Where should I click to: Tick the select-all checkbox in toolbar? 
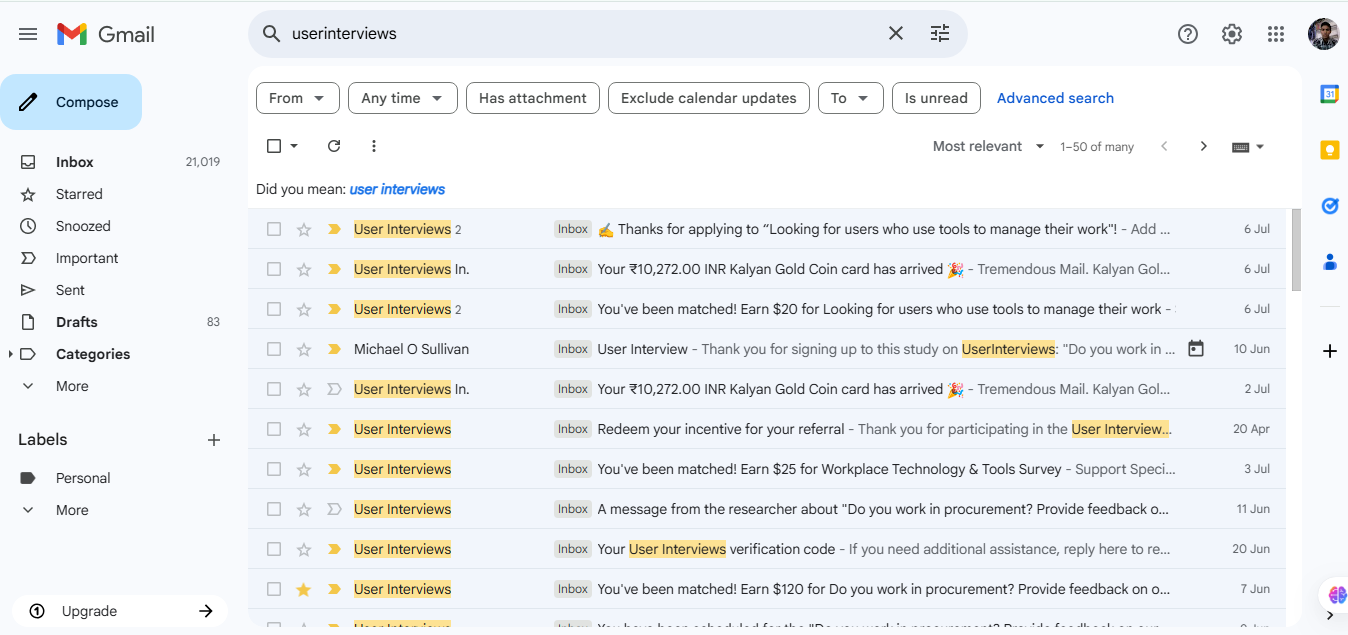(x=274, y=146)
